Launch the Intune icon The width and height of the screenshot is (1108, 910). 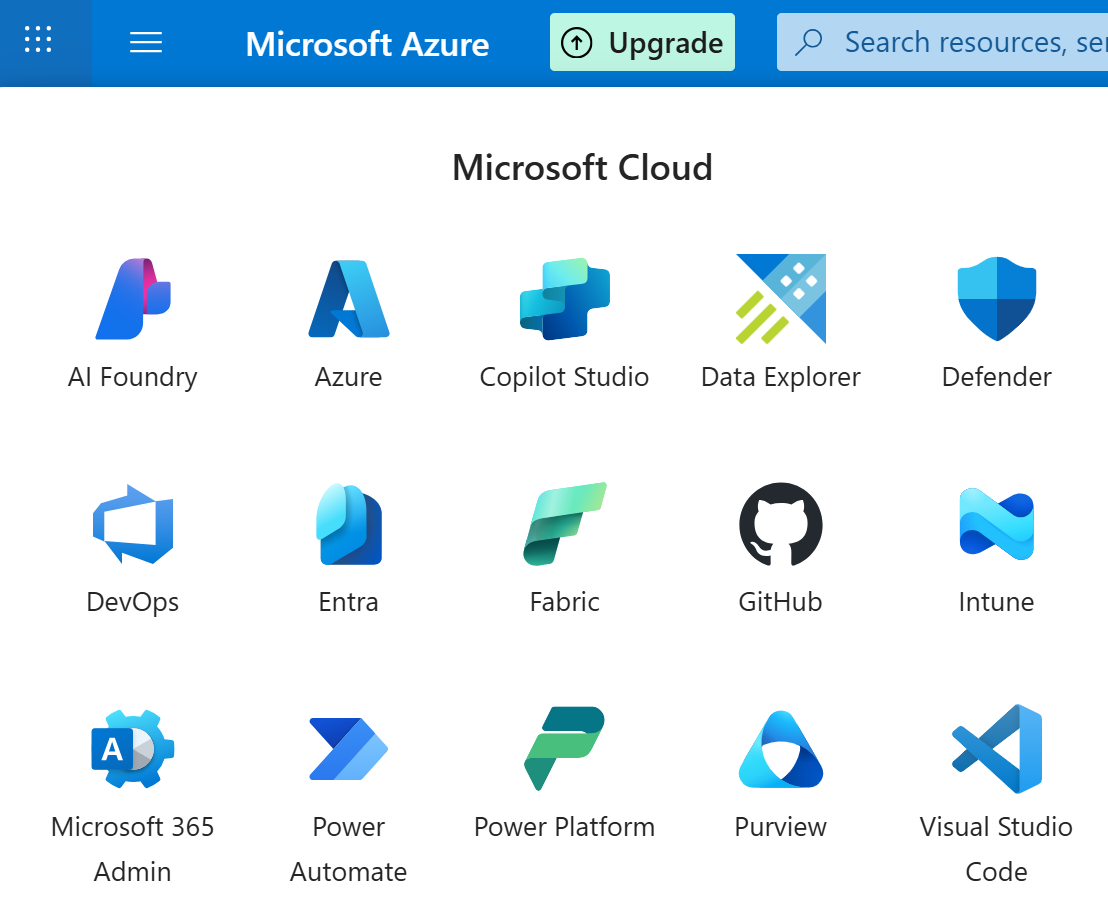coord(996,524)
